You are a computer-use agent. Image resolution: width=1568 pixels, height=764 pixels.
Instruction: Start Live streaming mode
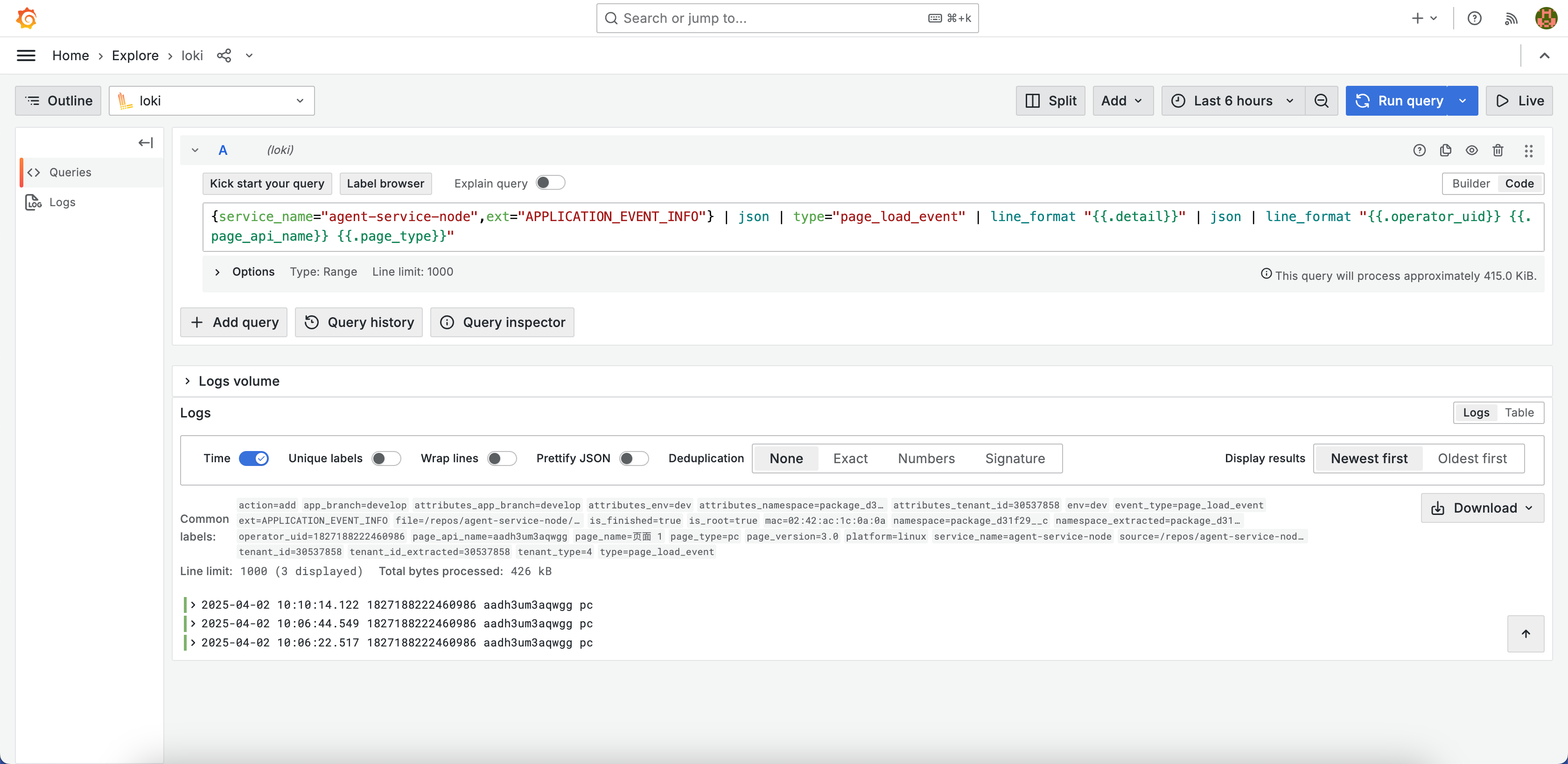[x=1519, y=100]
